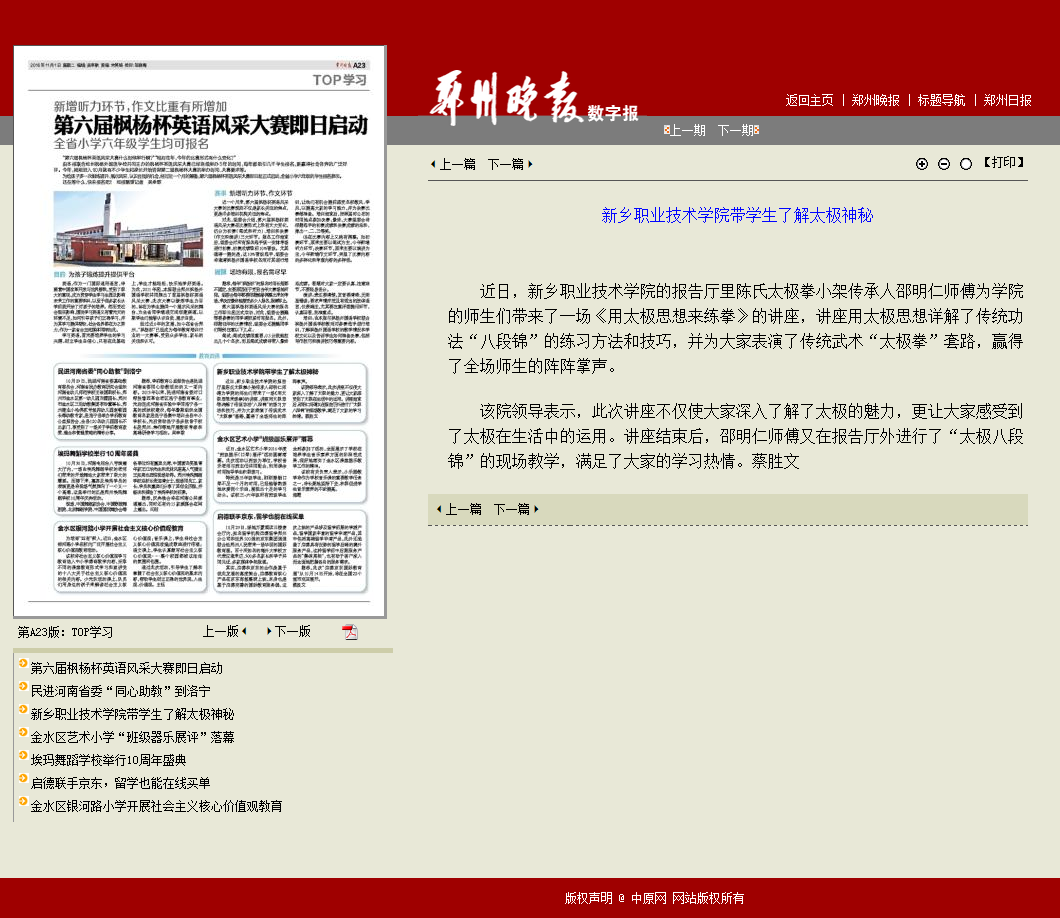
Task: Click the A23 newspaper page thumbnail image
Action: pyautogui.click(x=200, y=332)
